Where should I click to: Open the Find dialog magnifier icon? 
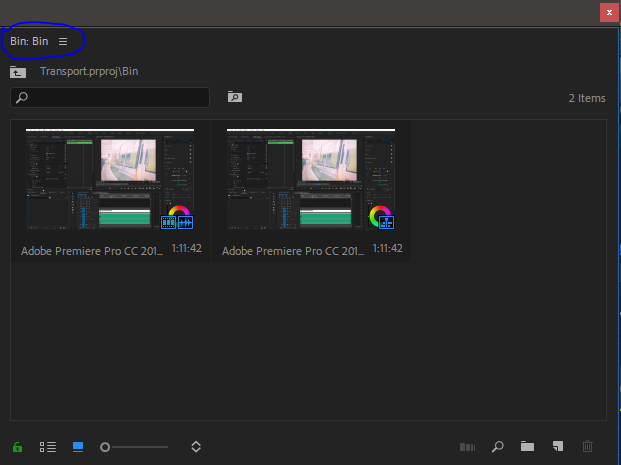tap(497, 447)
